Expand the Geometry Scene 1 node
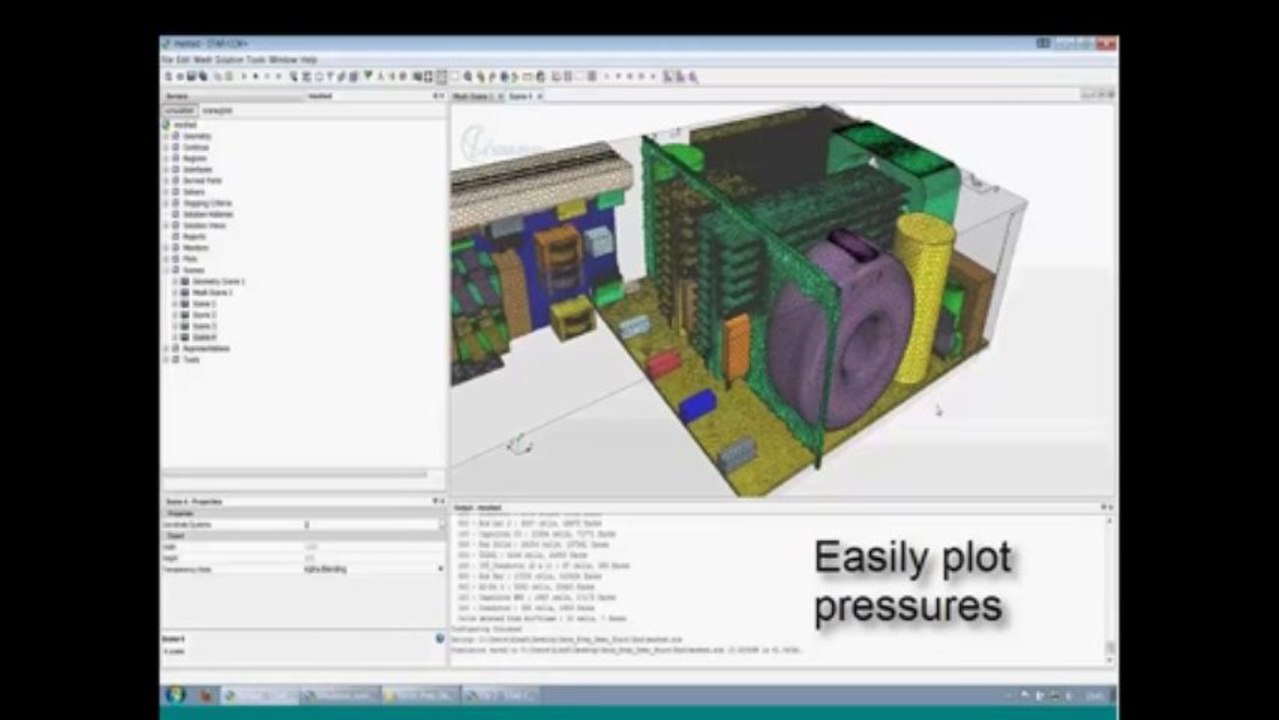The width and height of the screenshot is (1279, 720). [x=175, y=281]
